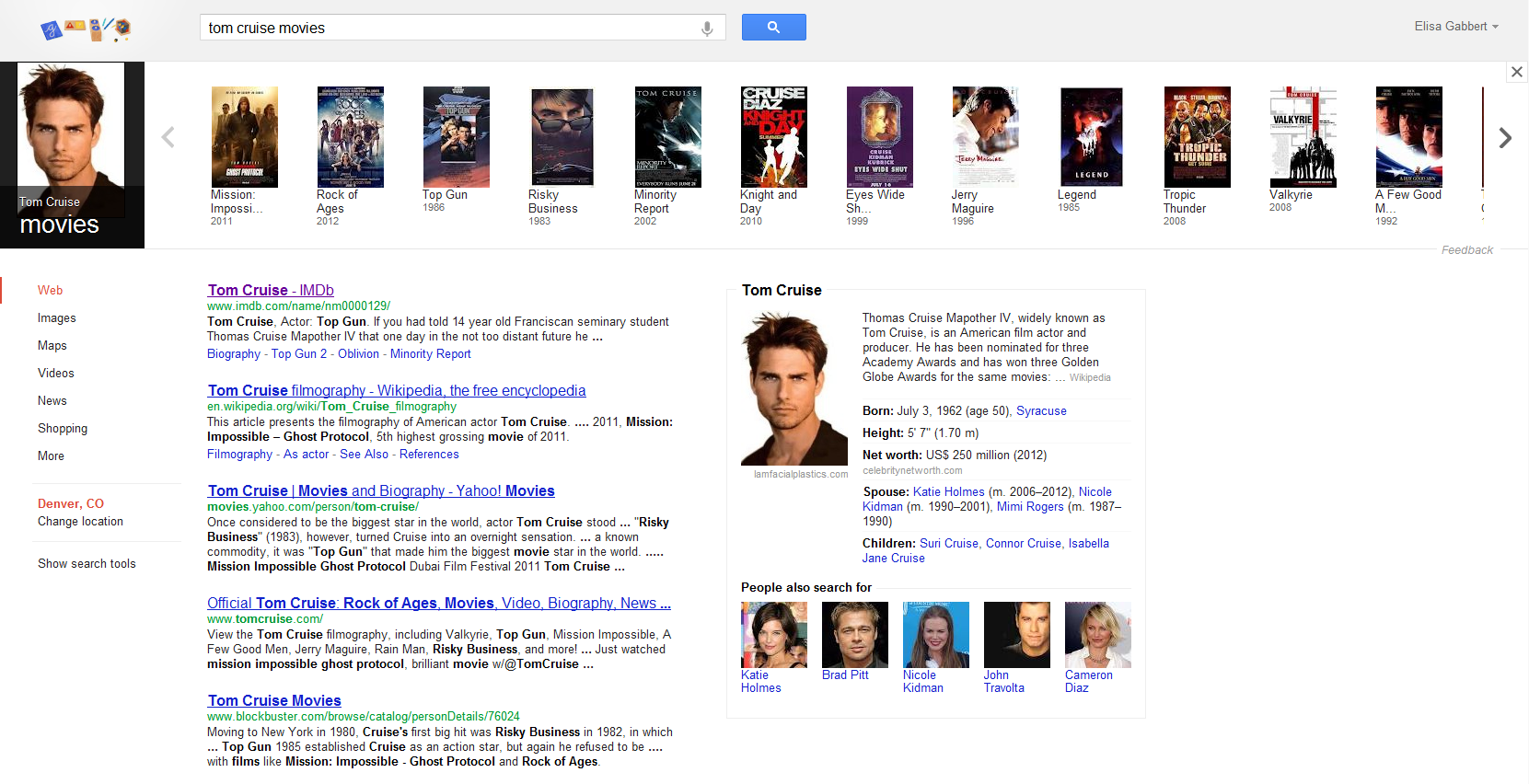Show previous movies with left arrow

[168, 138]
